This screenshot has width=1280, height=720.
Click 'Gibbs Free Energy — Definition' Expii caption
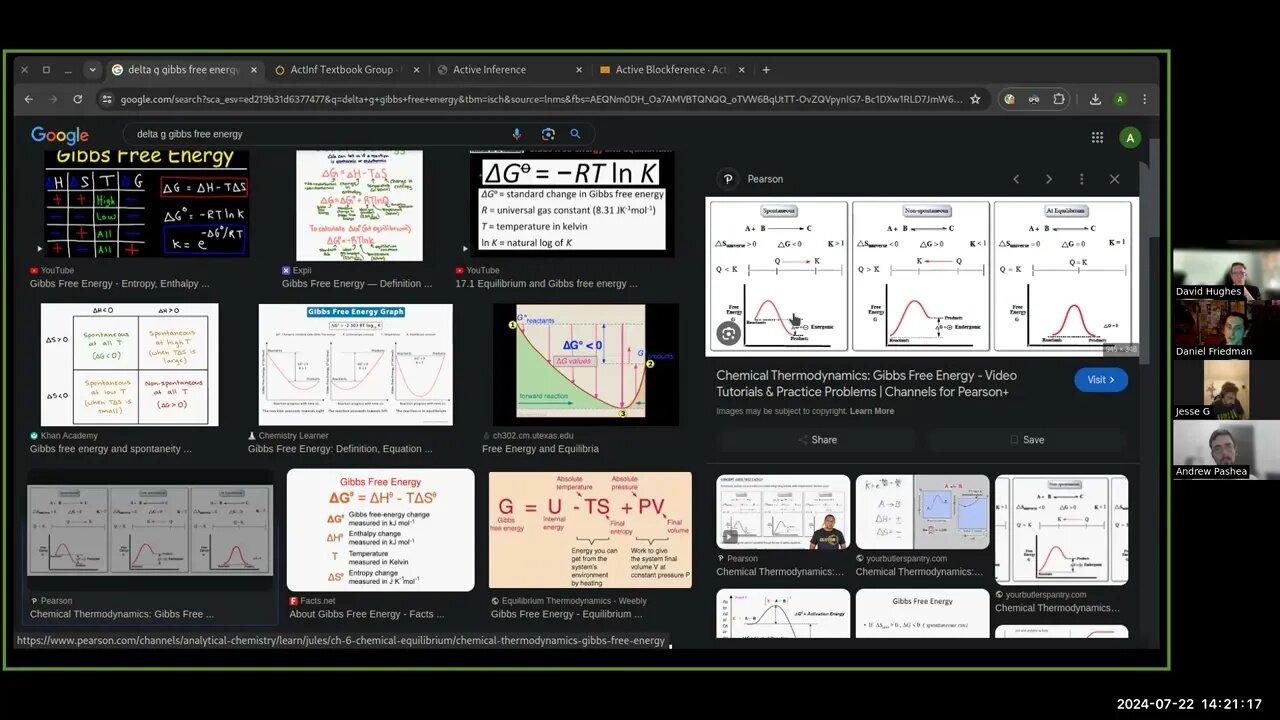pos(357,284)
